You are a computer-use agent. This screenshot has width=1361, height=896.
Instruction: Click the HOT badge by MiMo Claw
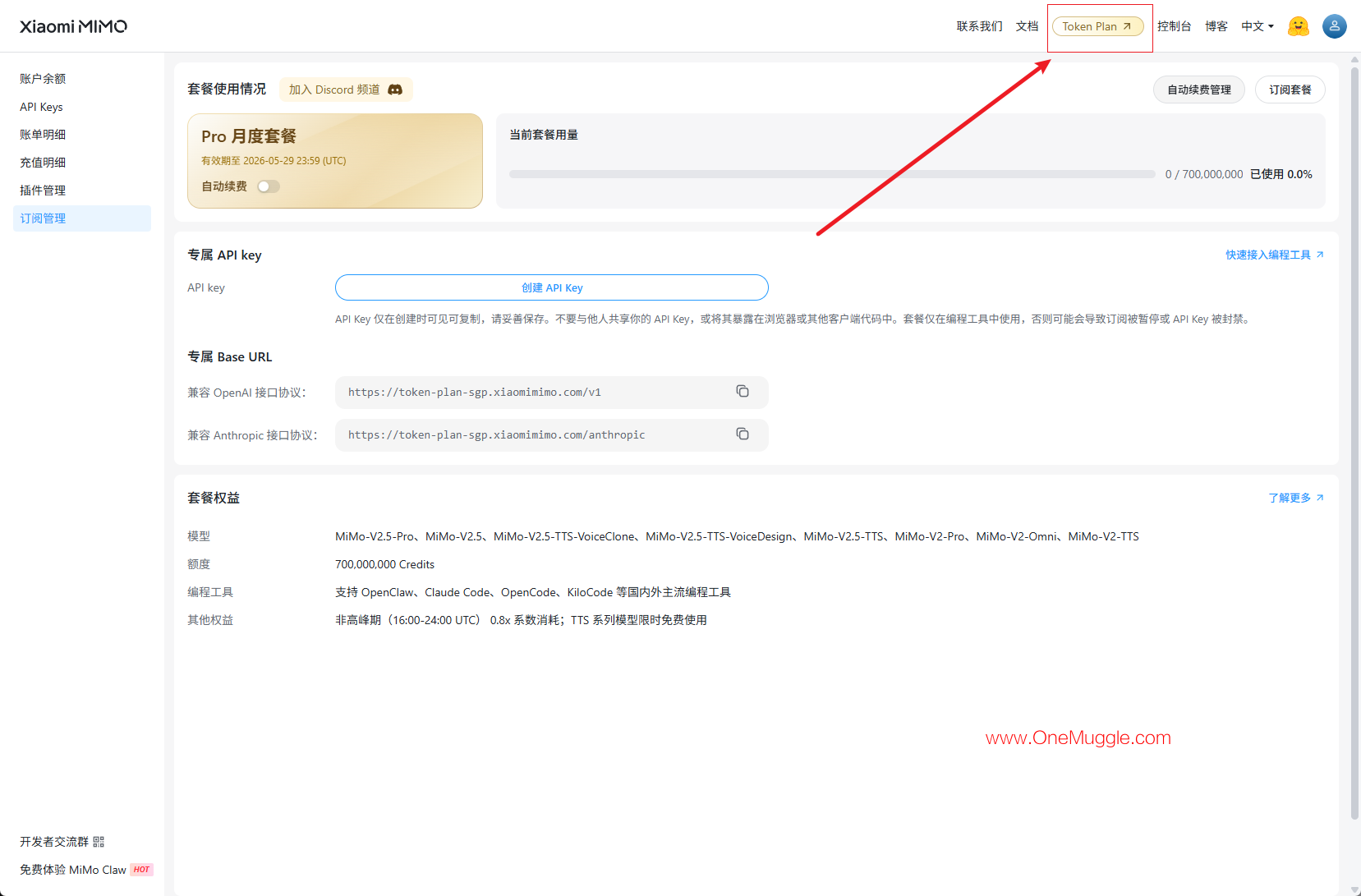tap(141, 870)
